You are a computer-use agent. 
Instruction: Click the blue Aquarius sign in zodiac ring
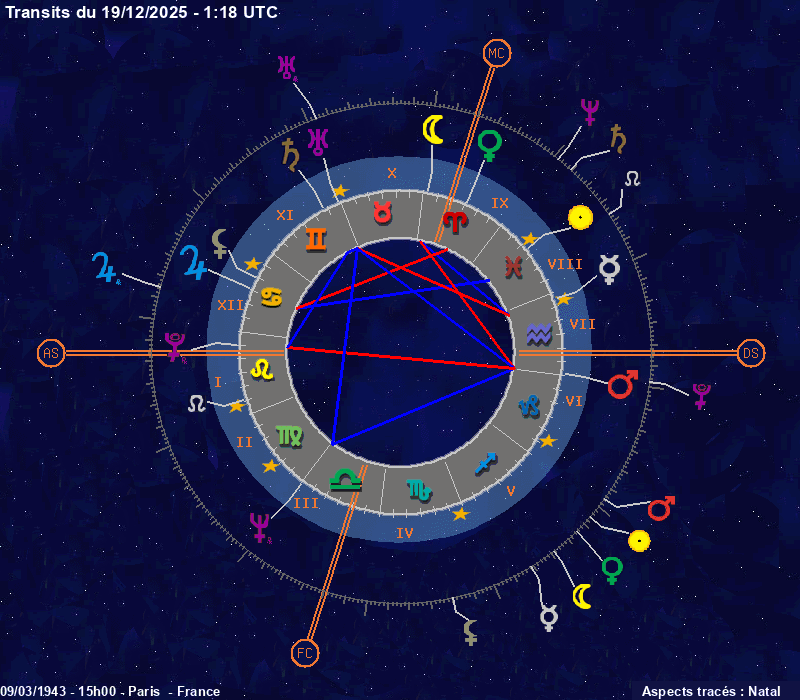(x=540, y=331)
